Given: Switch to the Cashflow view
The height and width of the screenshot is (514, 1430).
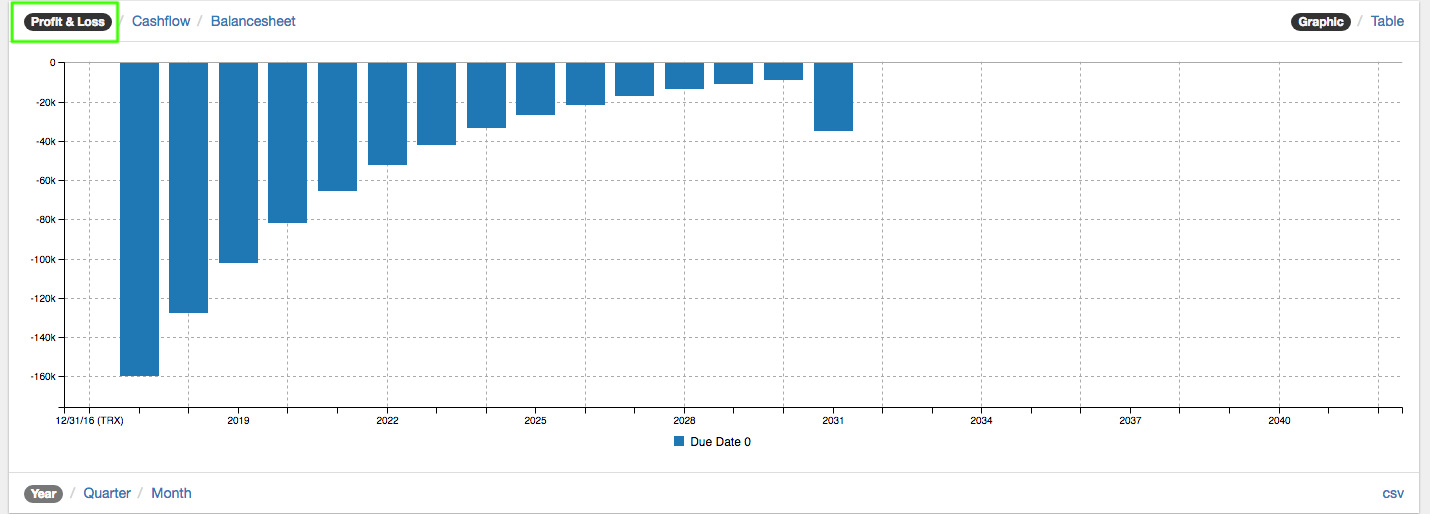Looking at the screenshot, I should [x=161, y=21].
